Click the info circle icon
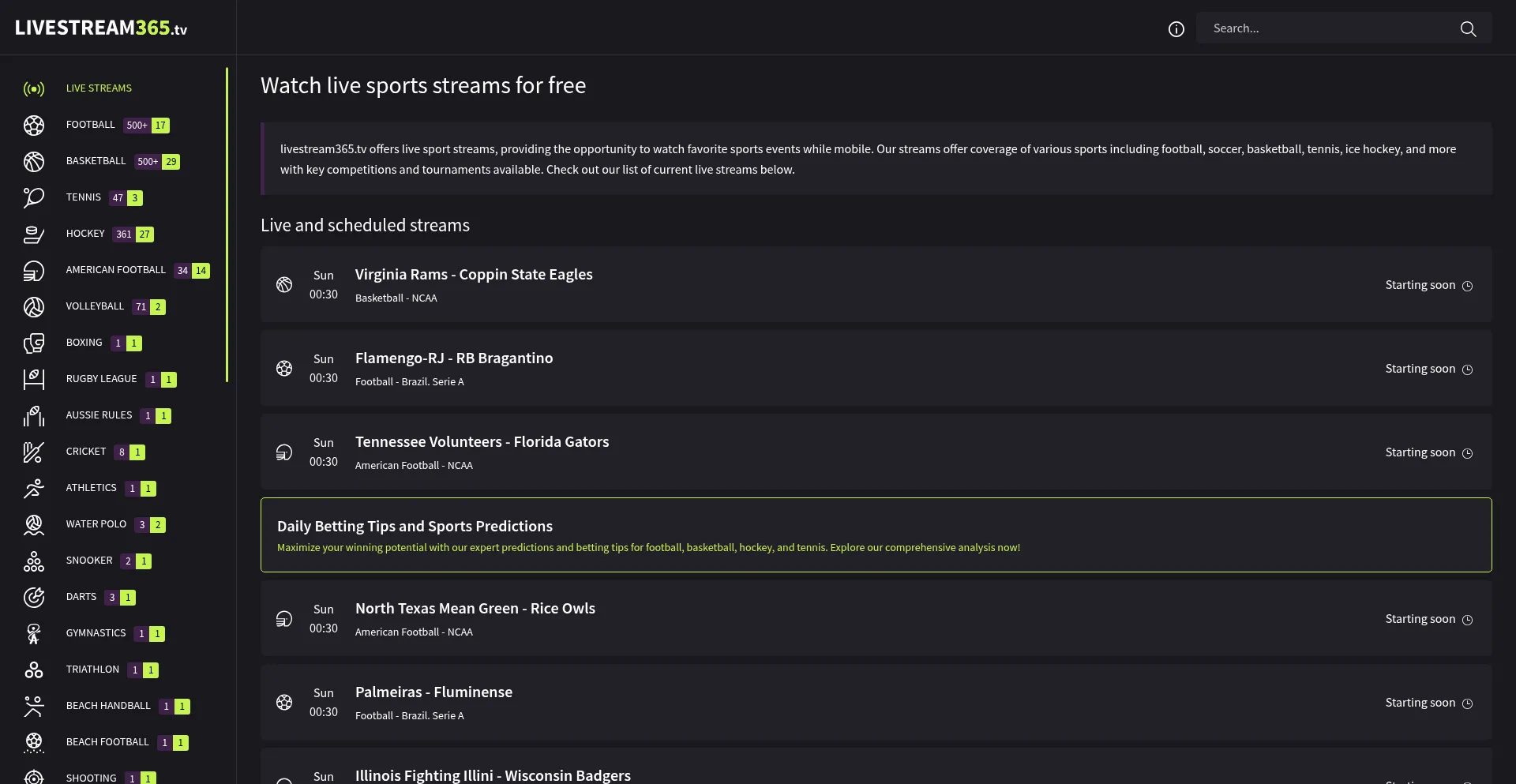The image size is (1516, 784). (x=1176, y=29)
